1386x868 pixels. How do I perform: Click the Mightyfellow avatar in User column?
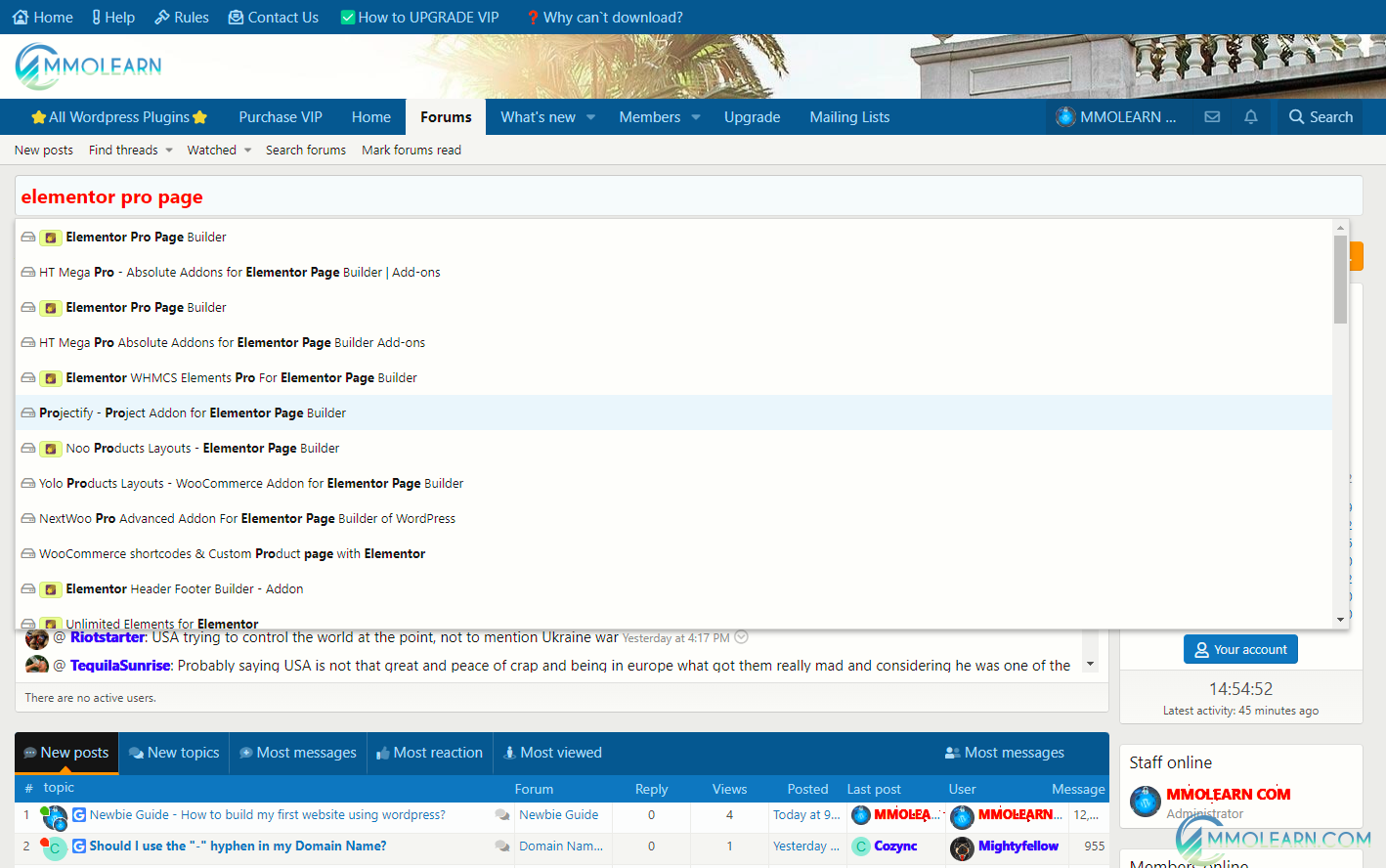[x=962, y=846]
